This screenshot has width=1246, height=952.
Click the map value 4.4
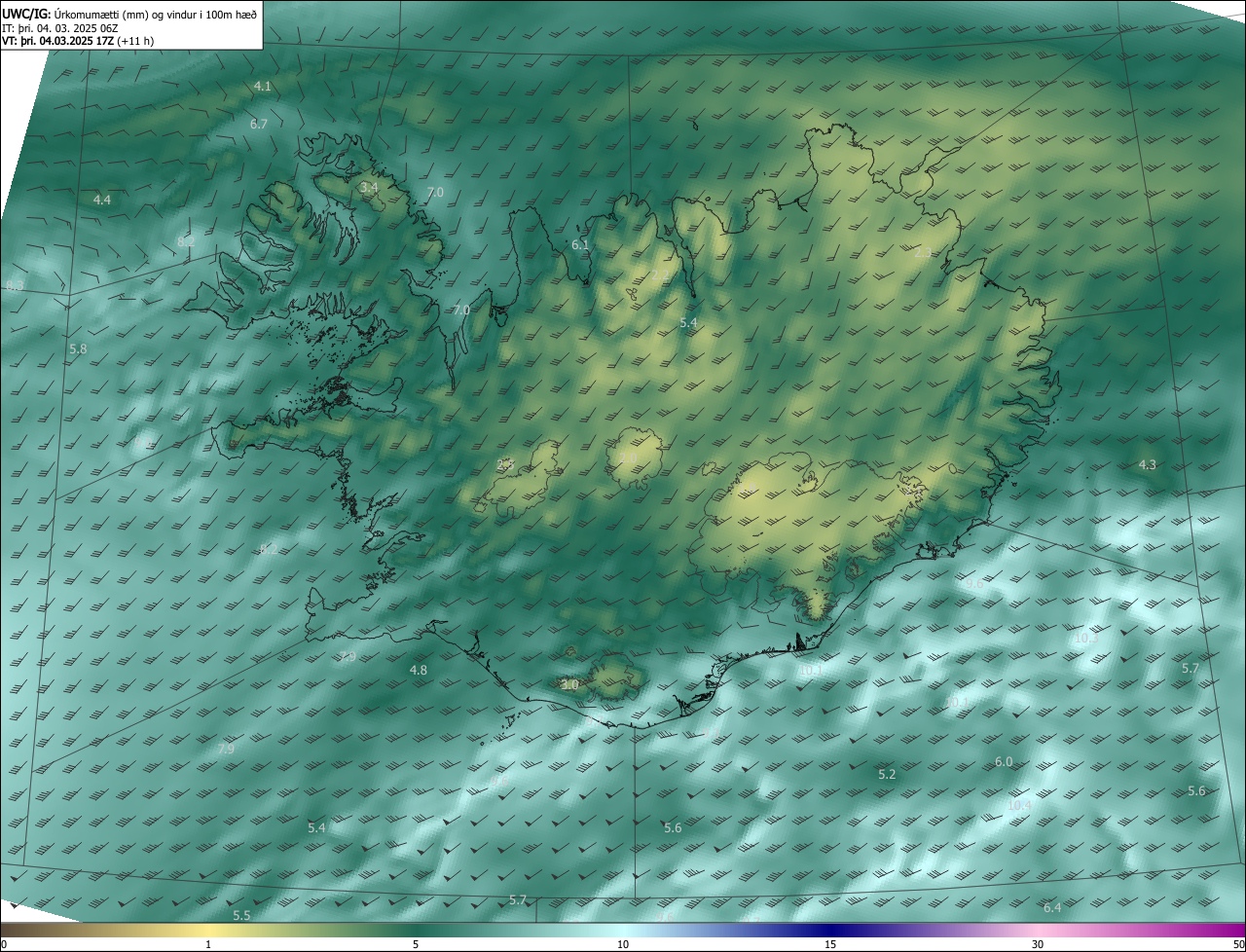click(x=101, y=200)
